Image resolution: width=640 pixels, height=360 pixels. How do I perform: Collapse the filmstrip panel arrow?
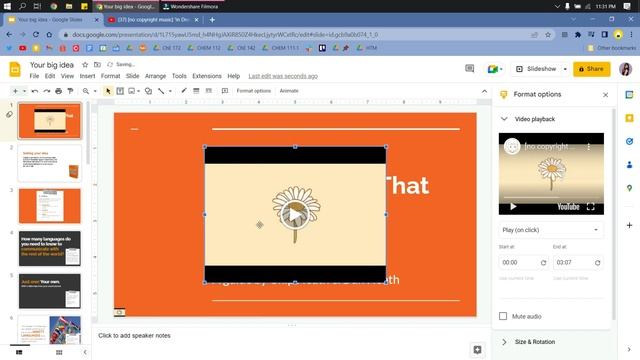coord(85,352)
